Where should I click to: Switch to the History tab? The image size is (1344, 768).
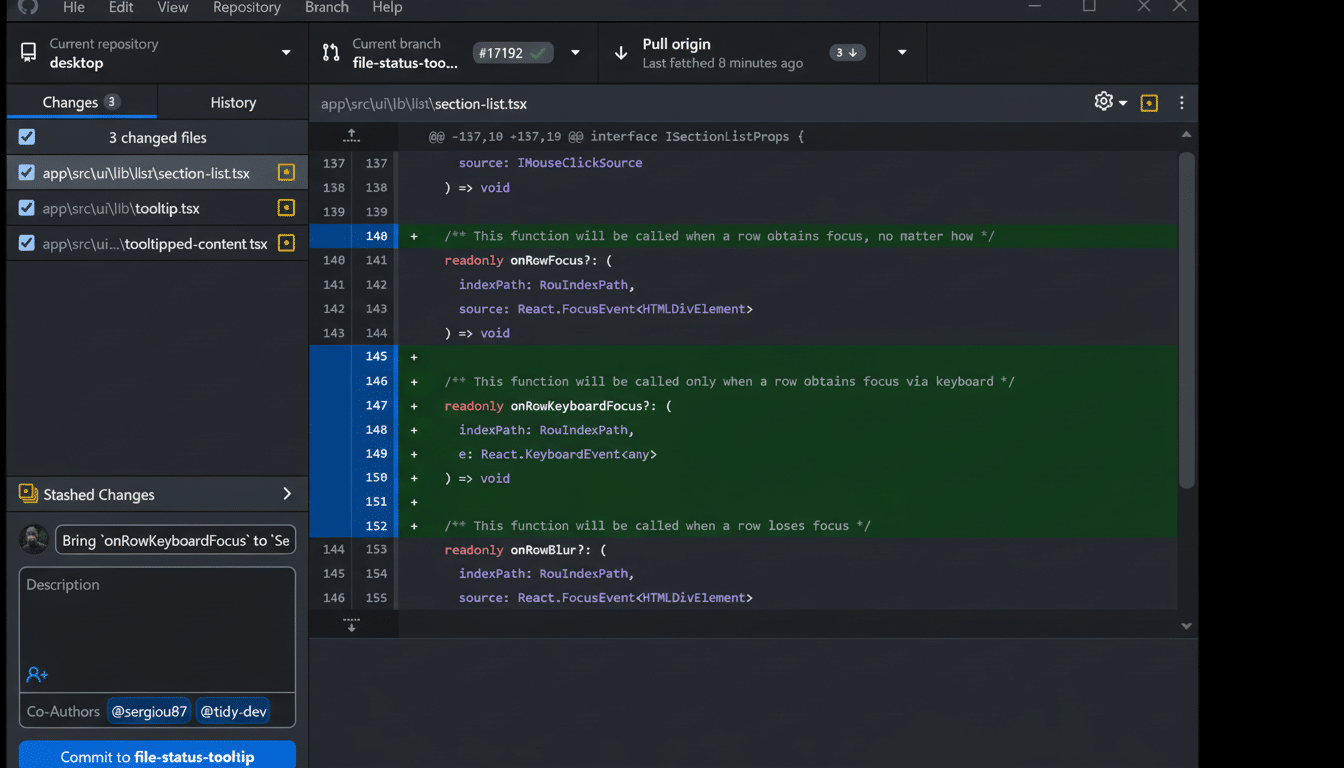pyautogui.click(x=232, y=102)
